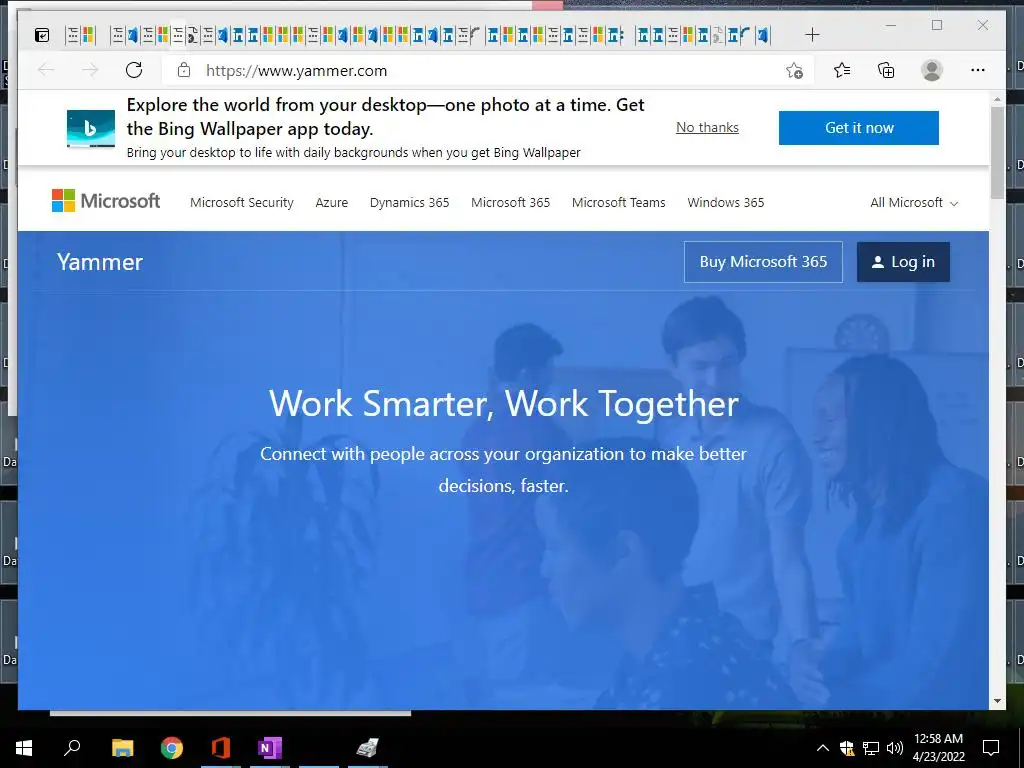This screenshot has height=768, width=1024.
Task: Add this page to favorites
Action: 794,71
